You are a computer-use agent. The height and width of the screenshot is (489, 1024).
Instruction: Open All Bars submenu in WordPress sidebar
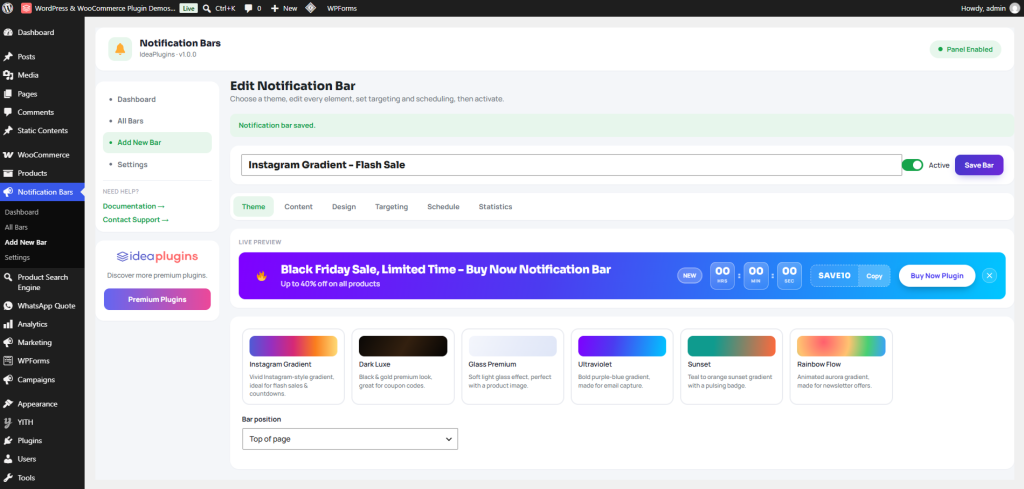pos(16,227)
